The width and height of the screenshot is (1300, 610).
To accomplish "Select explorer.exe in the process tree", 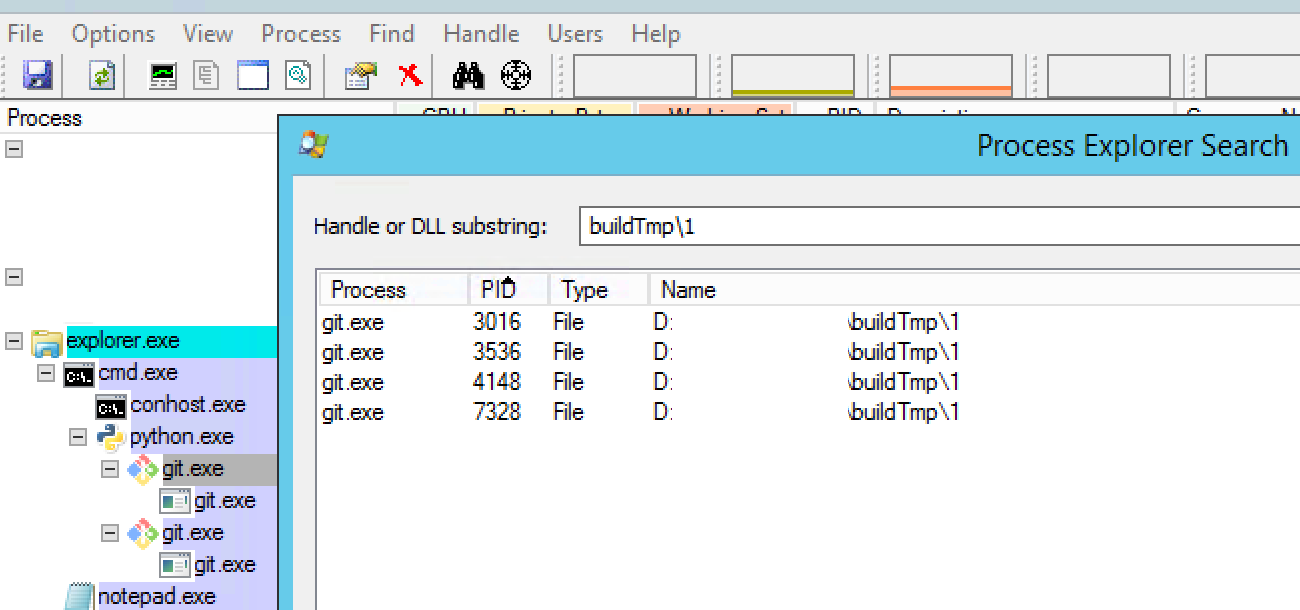I will pyautogui.click(x=123, y=341).
